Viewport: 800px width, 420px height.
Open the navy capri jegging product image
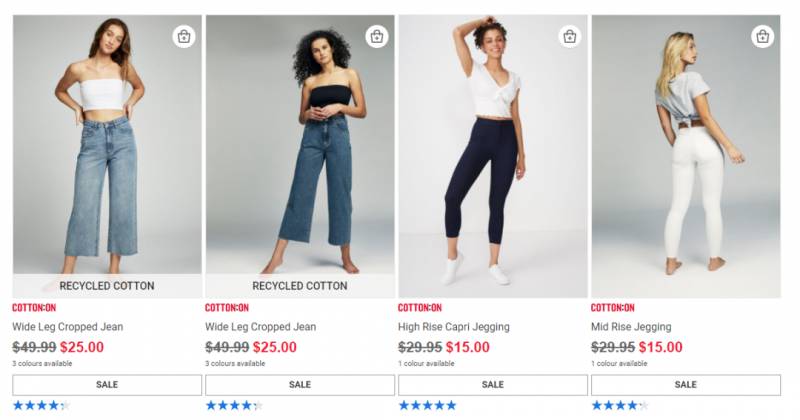493,156
